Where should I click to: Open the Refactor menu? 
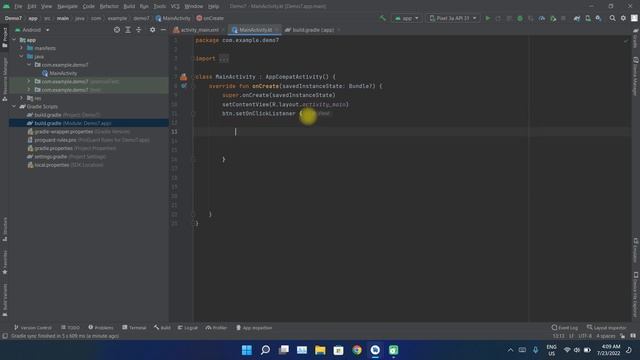click(109, 6)
